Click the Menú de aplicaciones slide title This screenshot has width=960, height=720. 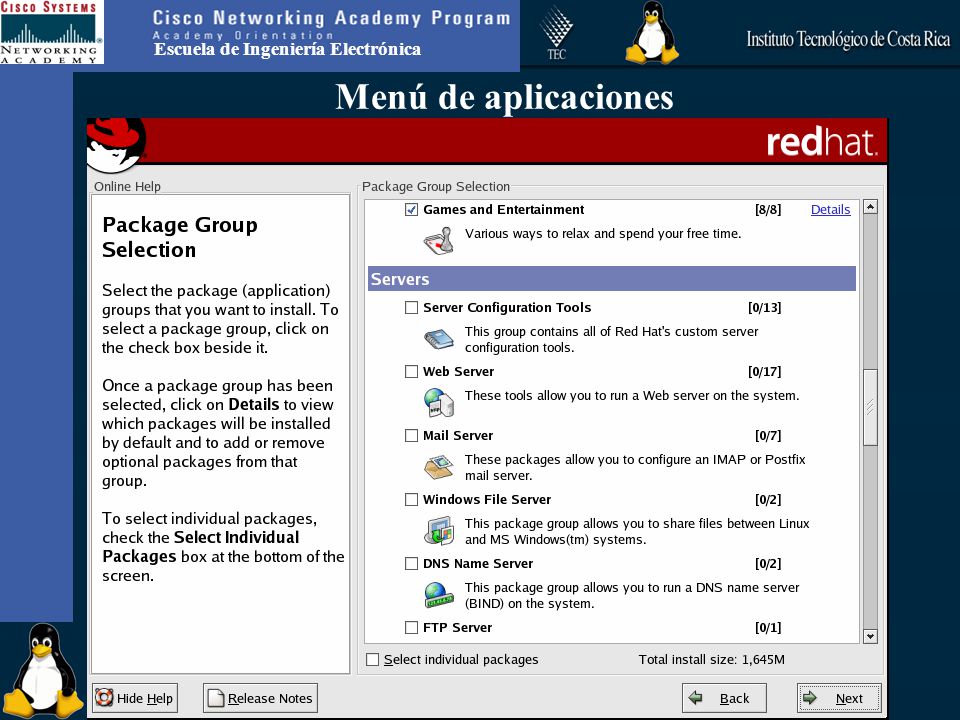504,97
